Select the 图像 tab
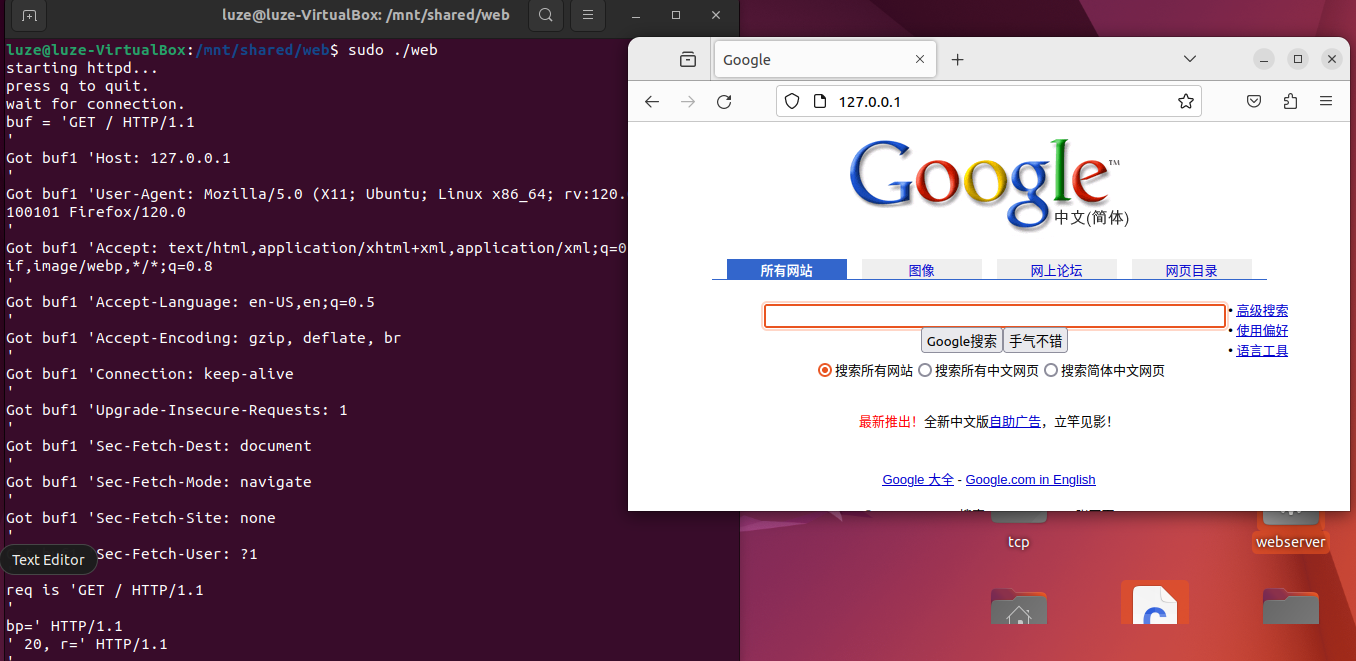The width and height of the screenshot is (1356, 661). (x=921, y=270)
